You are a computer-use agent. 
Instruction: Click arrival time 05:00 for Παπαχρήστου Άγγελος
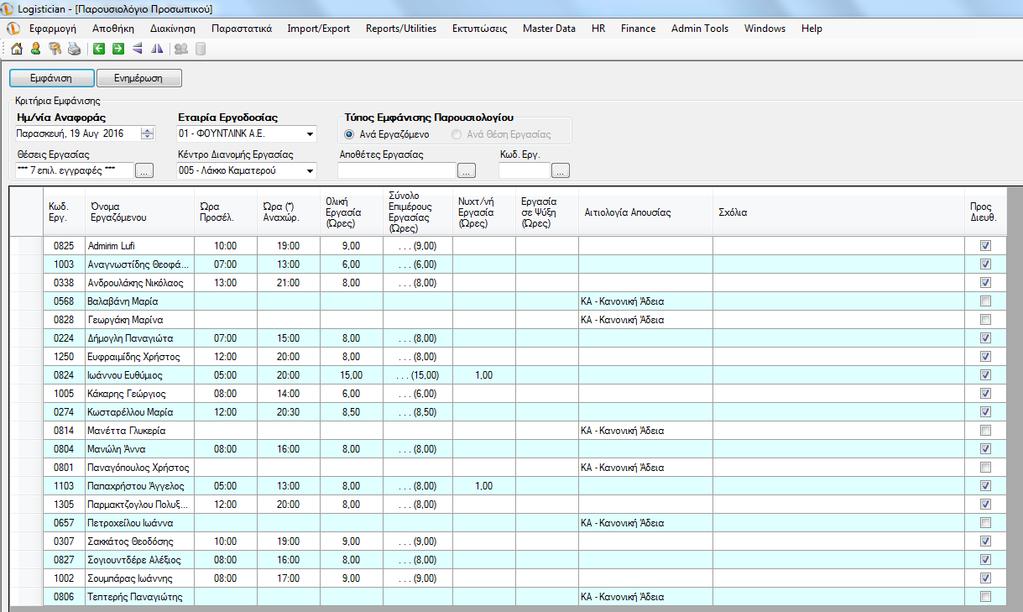226,486
